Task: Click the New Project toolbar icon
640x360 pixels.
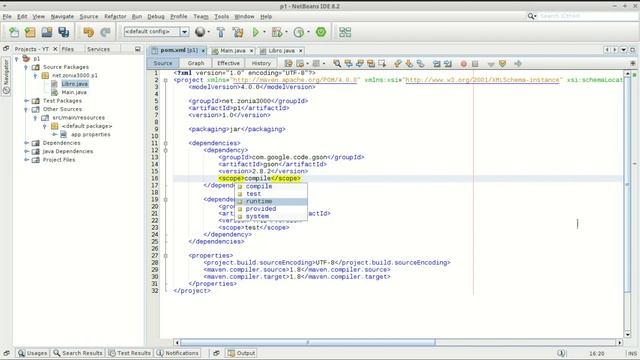Action: (x=30, y=32)
